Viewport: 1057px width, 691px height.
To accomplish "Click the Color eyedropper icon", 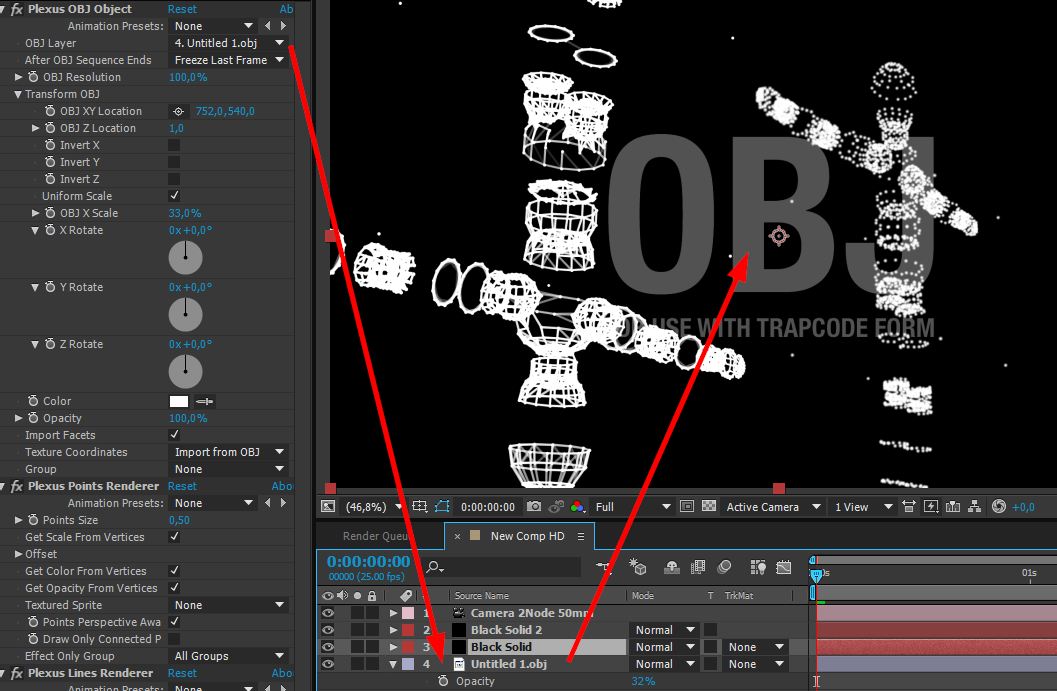I will (x=204, y=401).
